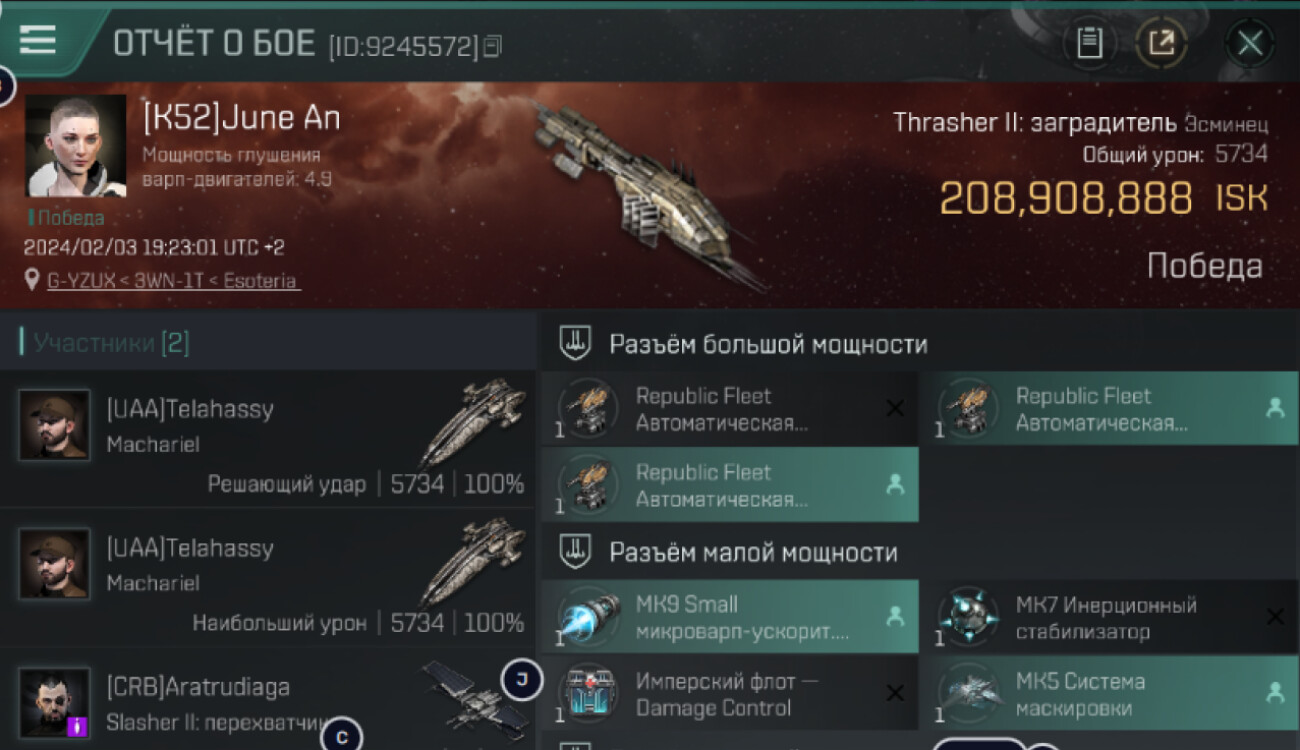Click the Thrasher II ship image
1300x750 pixels.
point(640,195)
